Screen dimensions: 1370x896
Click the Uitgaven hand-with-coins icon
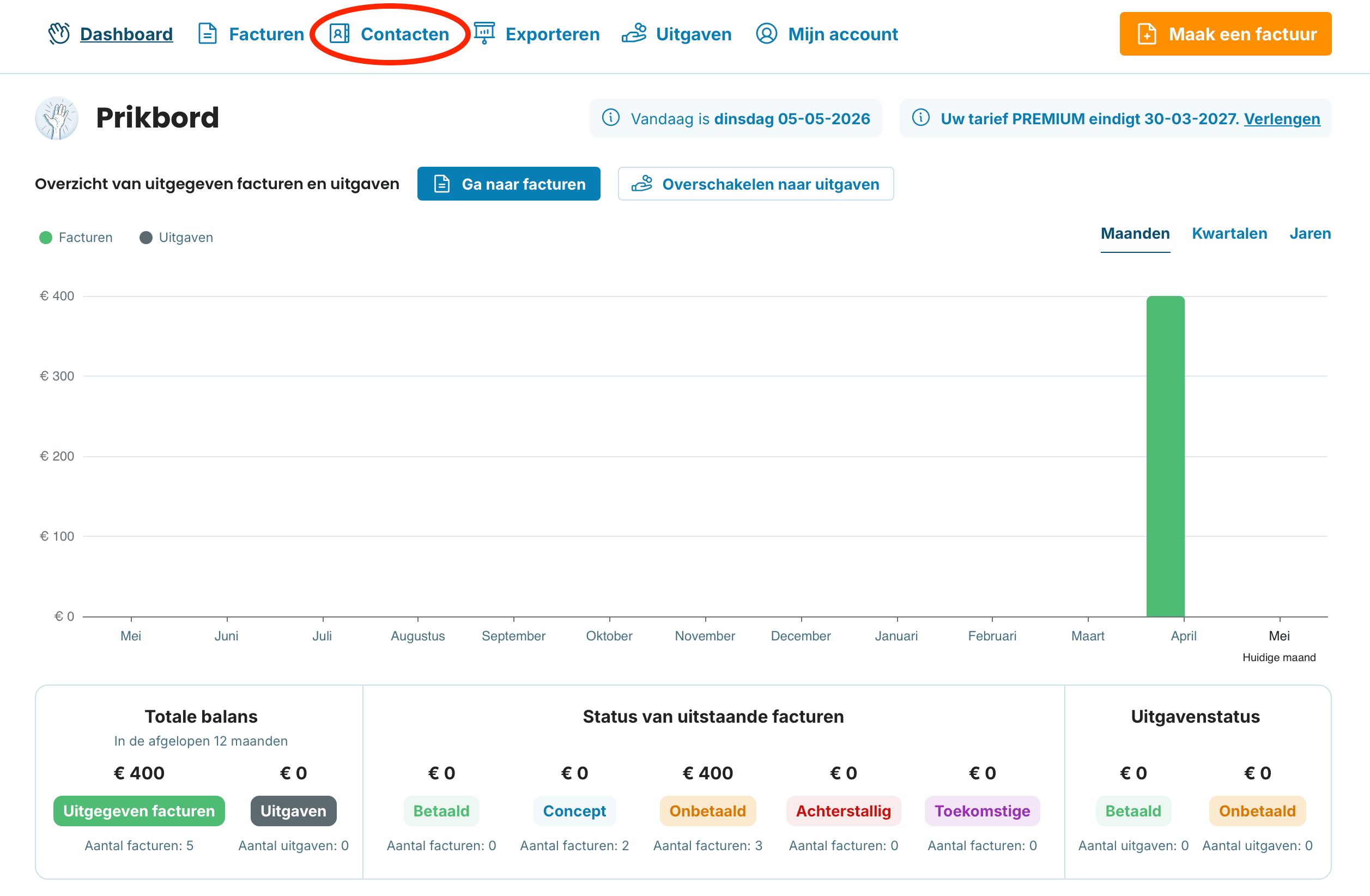634,33
